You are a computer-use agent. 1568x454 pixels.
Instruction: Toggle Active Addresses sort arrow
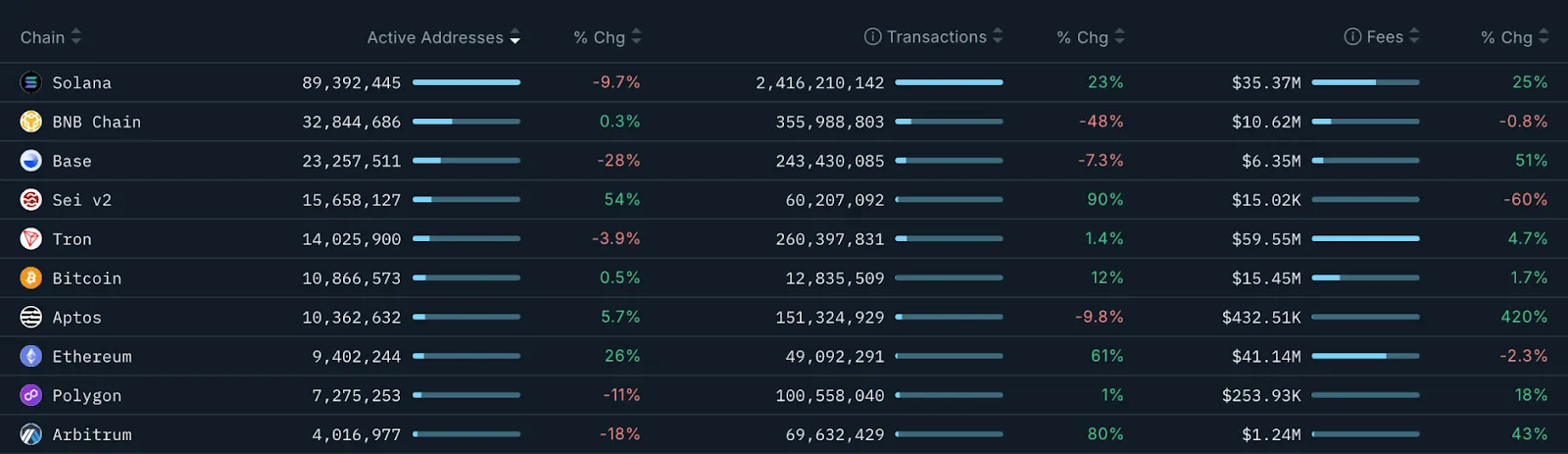click(x=515, y=38)
